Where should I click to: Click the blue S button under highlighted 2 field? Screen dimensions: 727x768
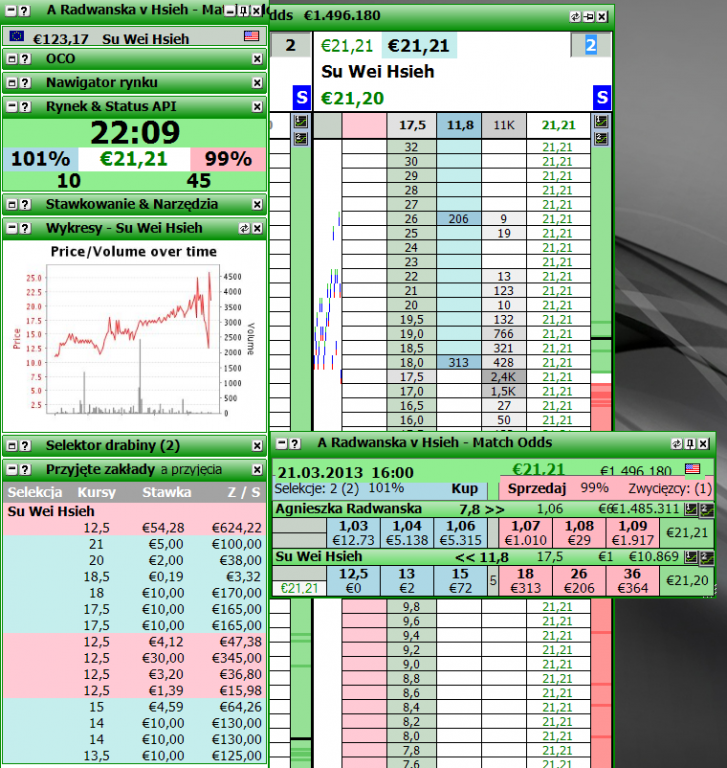[602, 98]
